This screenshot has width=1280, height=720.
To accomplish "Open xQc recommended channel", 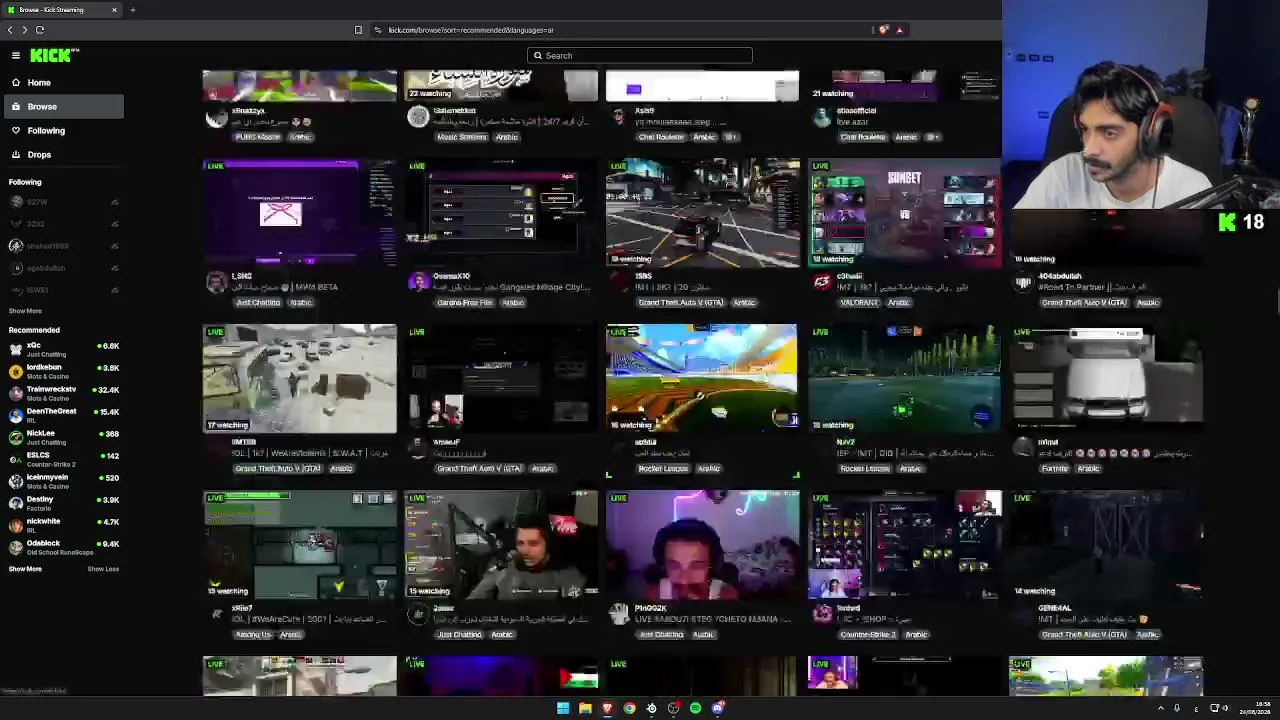I will coord(62,349).
